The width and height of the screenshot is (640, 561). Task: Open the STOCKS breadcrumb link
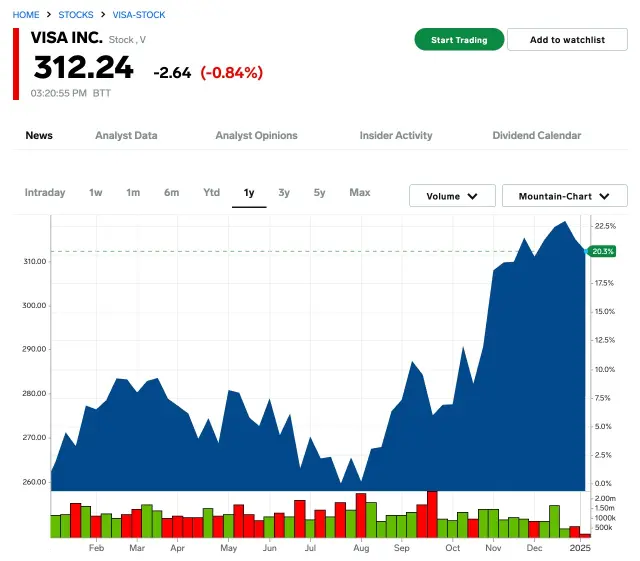(x=76, y=15)
